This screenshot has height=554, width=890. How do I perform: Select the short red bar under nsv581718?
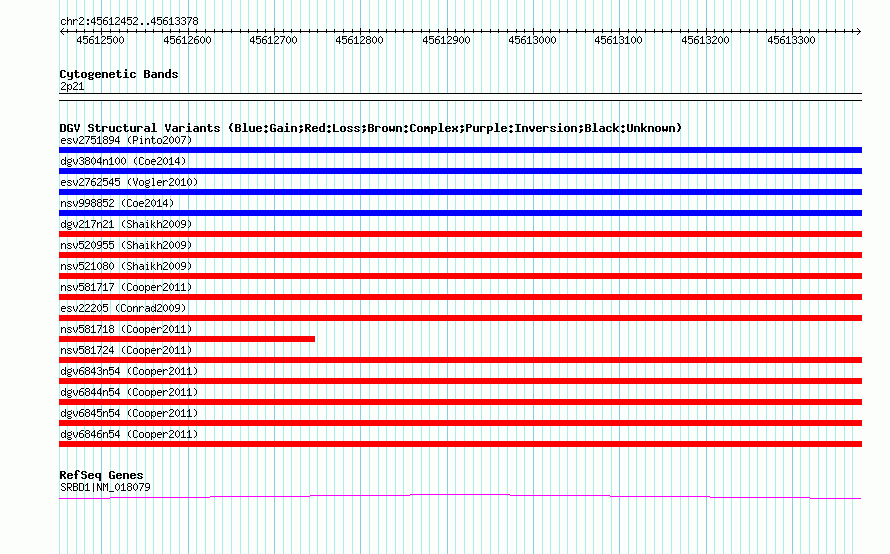click(x=187, y=339)
